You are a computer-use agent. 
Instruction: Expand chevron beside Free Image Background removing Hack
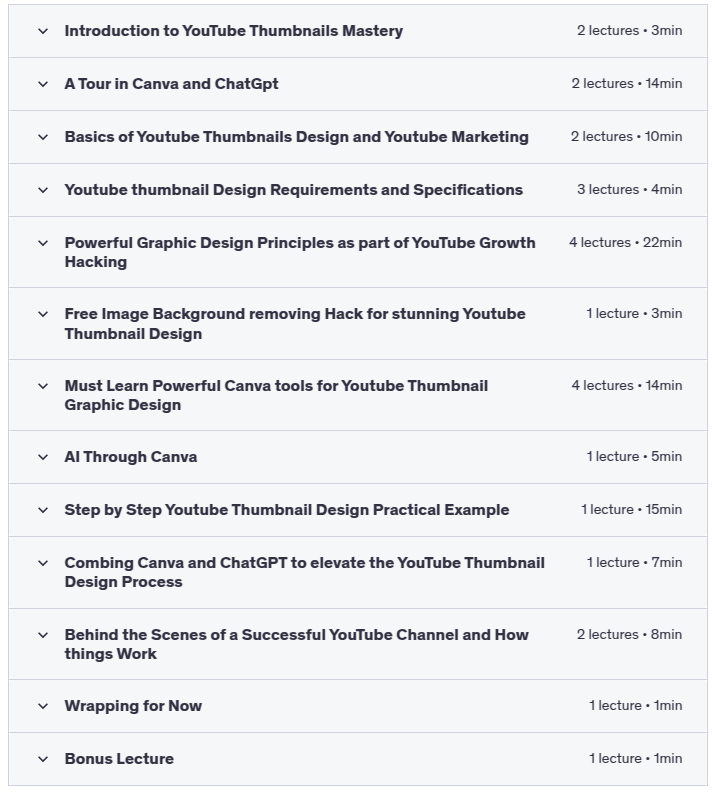click(x=43, y=314)
